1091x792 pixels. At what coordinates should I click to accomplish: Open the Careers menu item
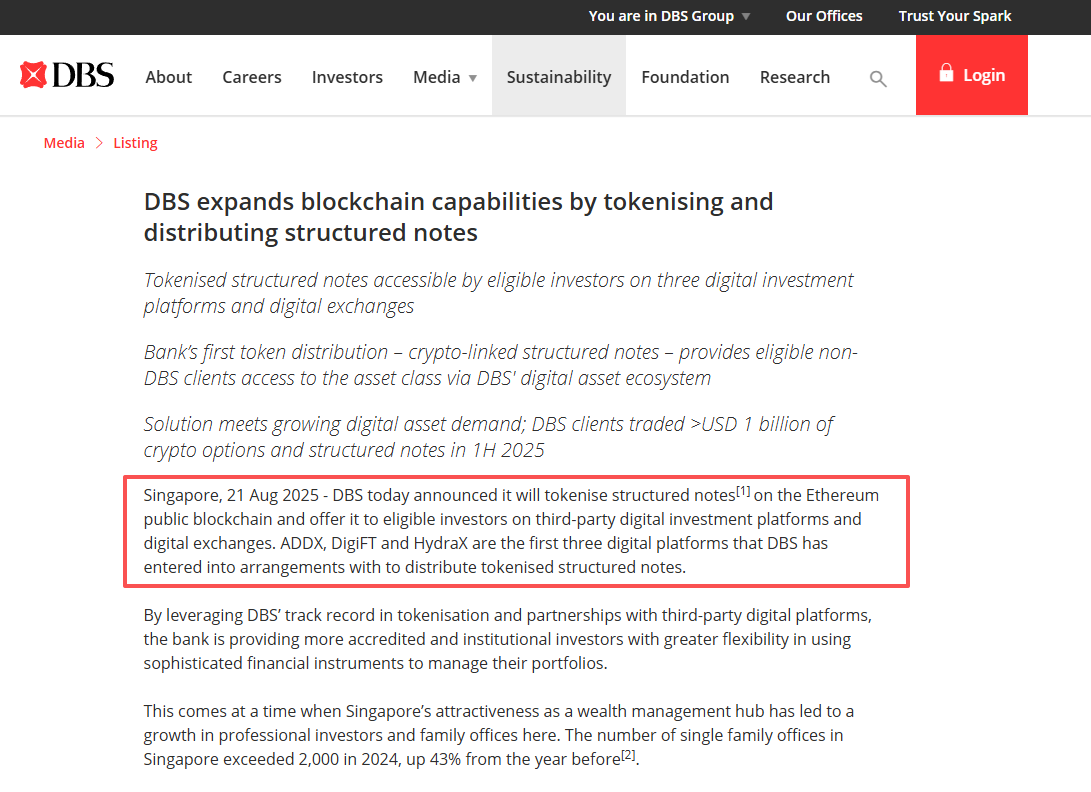coord(252,77)
